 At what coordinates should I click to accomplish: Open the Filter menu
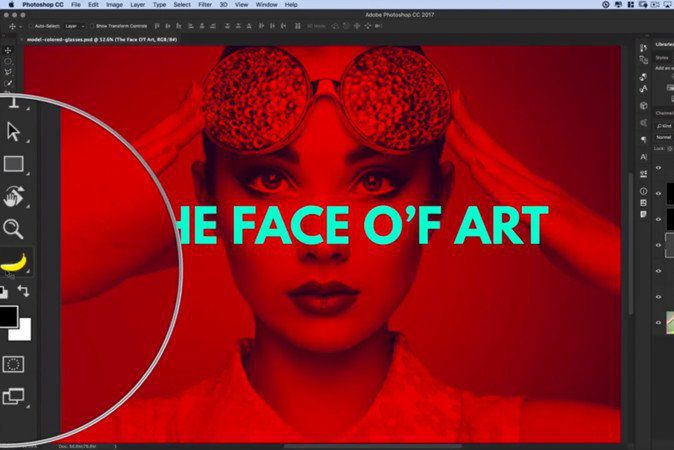(205, 5)
